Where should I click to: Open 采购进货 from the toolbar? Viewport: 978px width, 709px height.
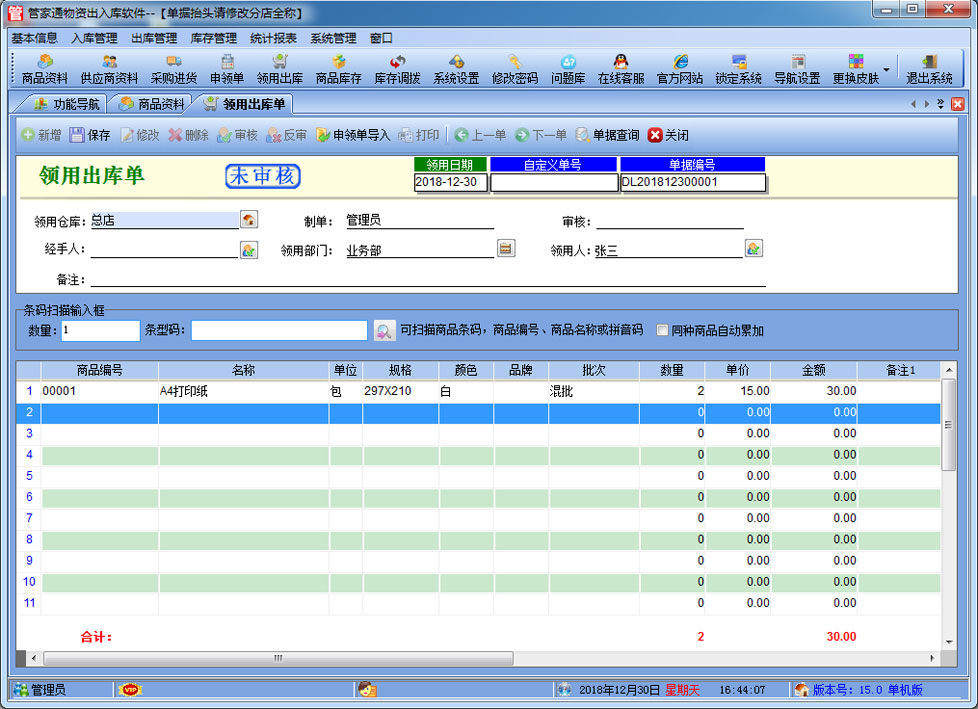tap(174, 69)
